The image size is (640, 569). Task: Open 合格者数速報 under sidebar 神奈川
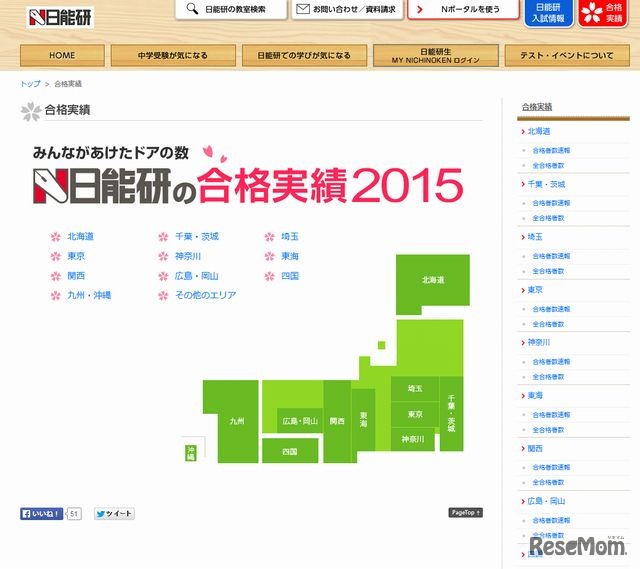(551, 362)
